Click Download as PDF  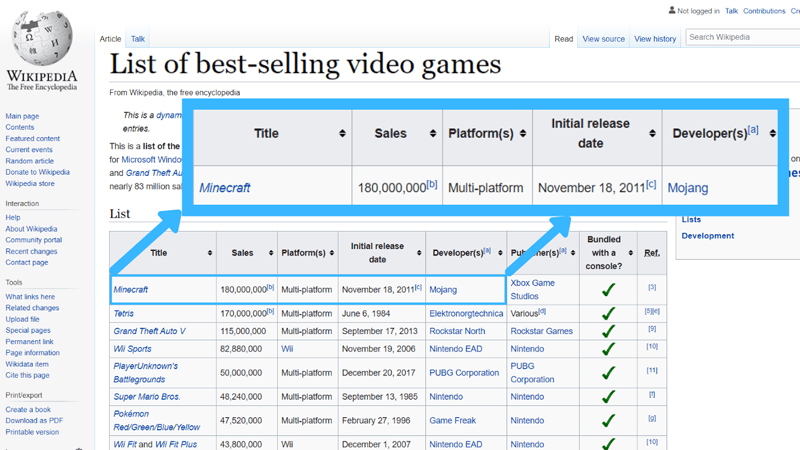tap(34, 421)
